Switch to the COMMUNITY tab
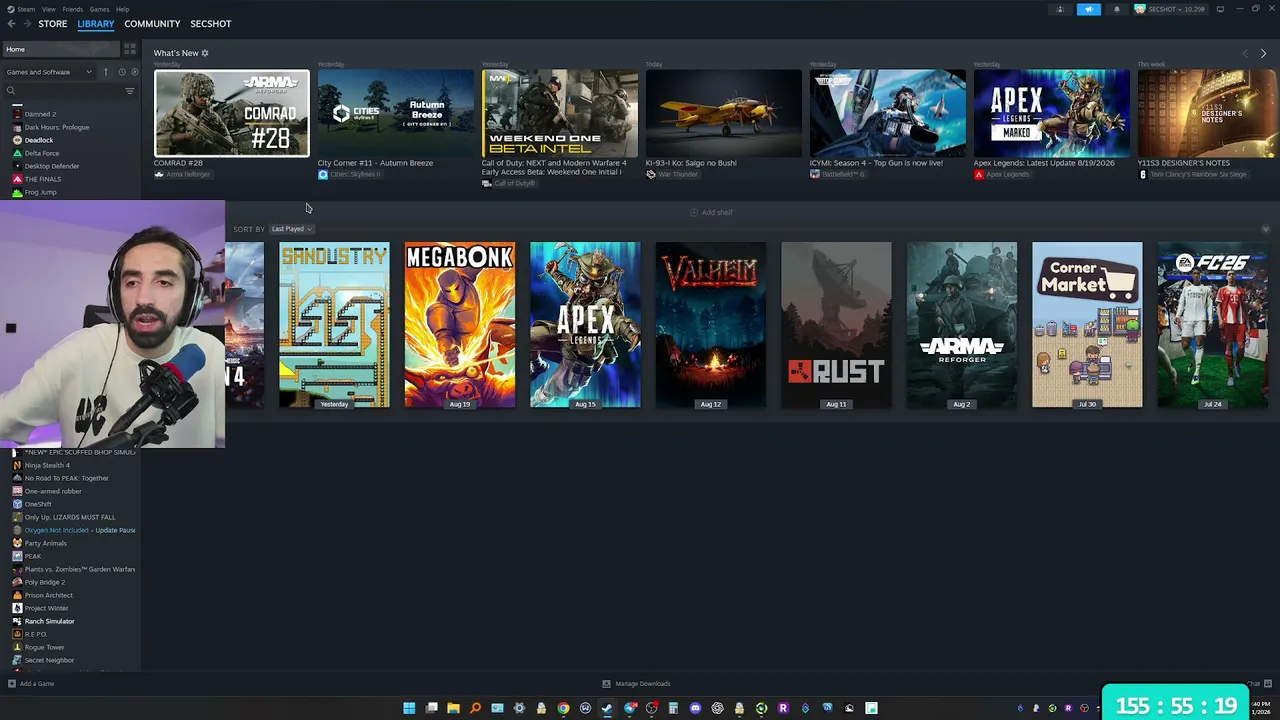 [152, 24]
